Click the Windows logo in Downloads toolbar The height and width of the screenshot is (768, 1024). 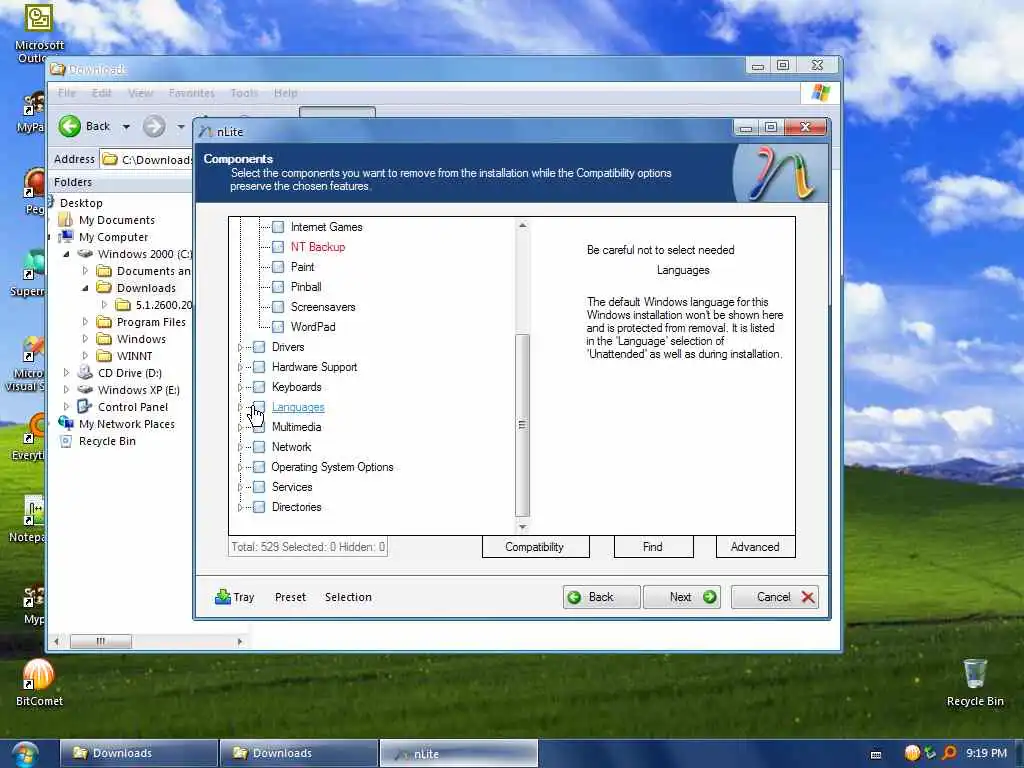pos(821,93)
